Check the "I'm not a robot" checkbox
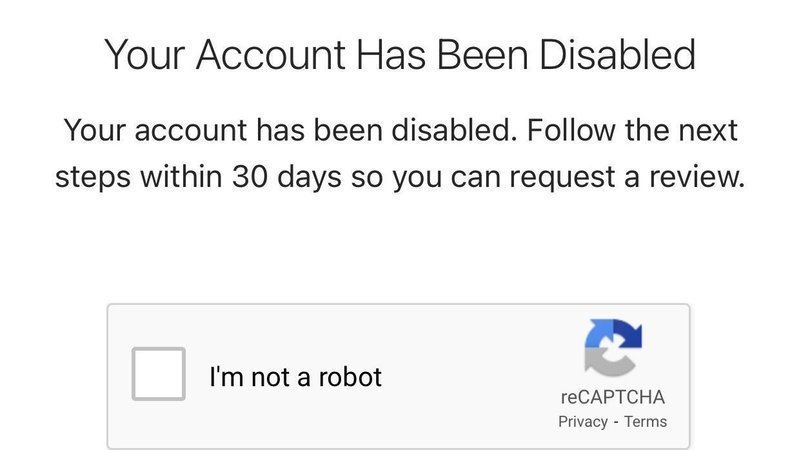800x450 pixels. [x=159, y=374]
